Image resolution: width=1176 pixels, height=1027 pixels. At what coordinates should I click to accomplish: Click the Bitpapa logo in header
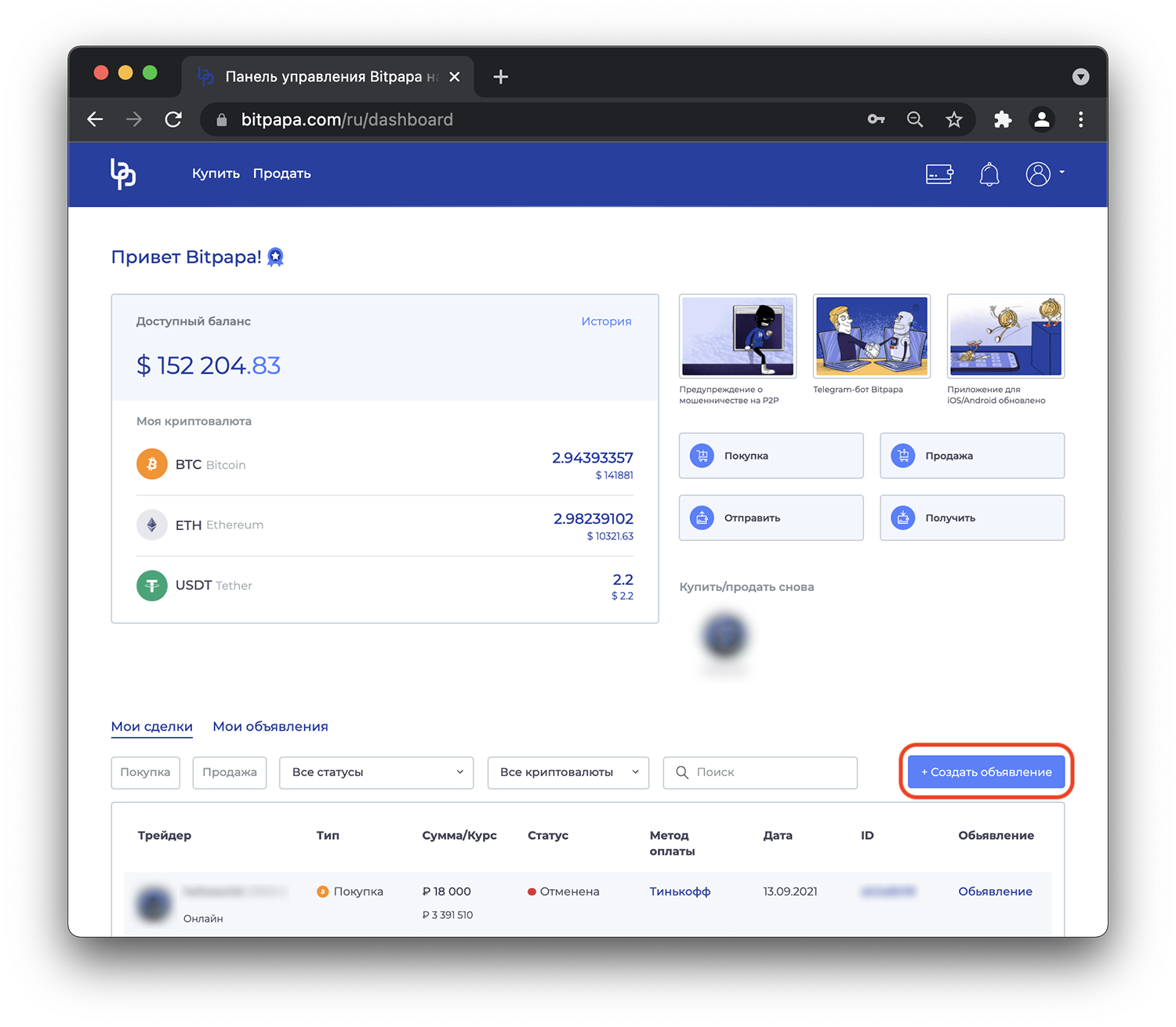tap(123, 173)
